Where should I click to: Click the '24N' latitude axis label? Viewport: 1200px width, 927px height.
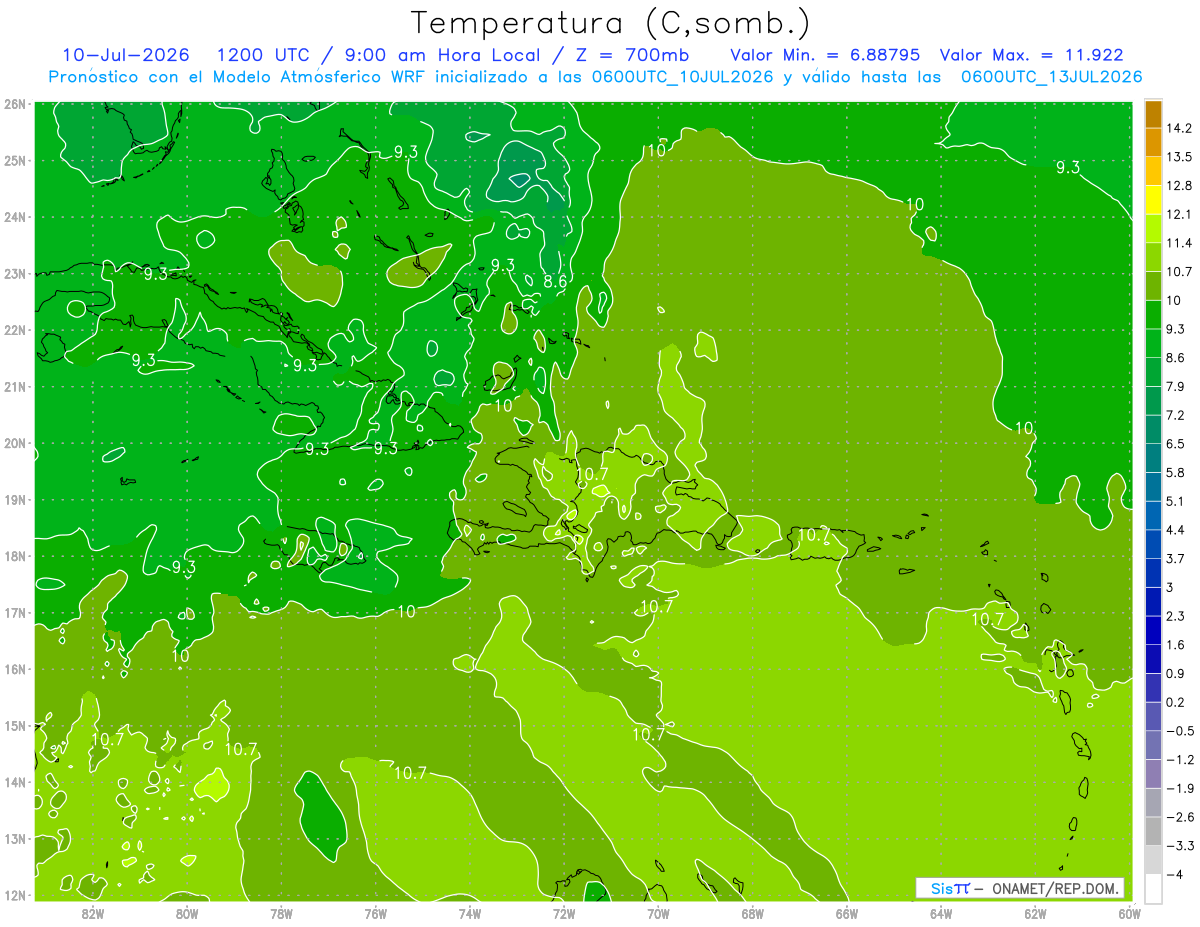click(x=14, y=217)
